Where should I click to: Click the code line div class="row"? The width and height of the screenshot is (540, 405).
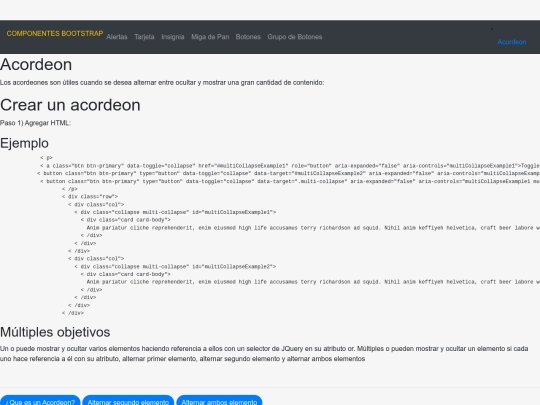[90, 197]
